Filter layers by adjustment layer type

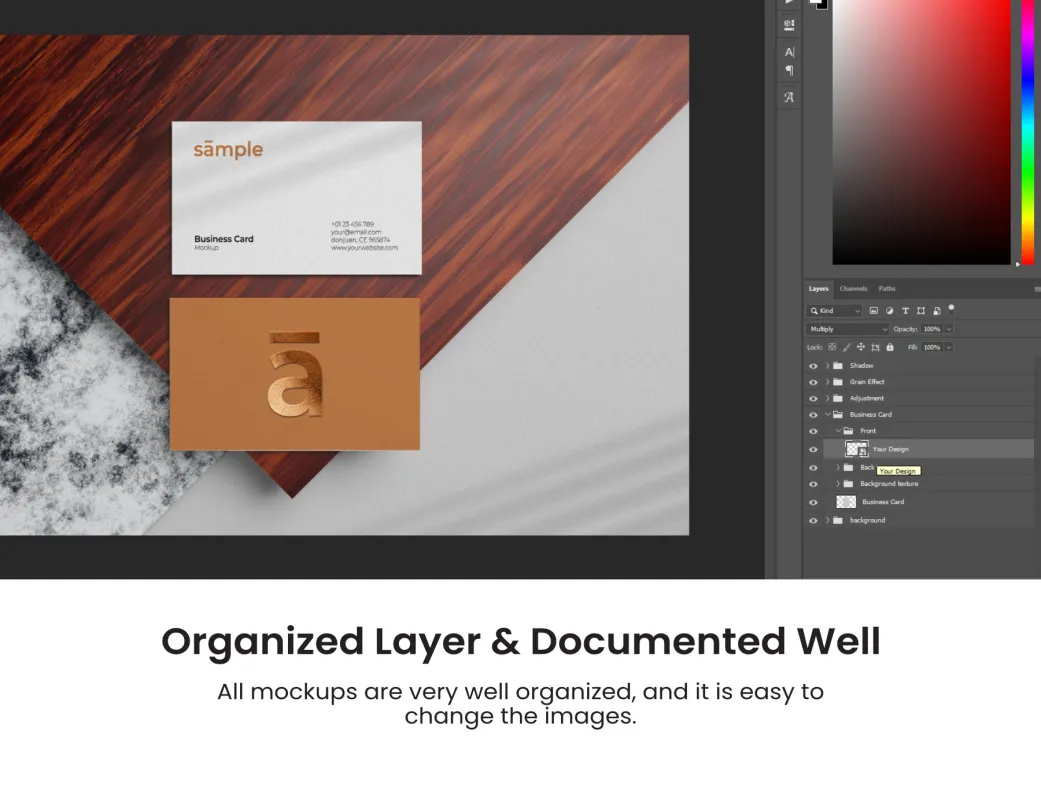(889, 311)
